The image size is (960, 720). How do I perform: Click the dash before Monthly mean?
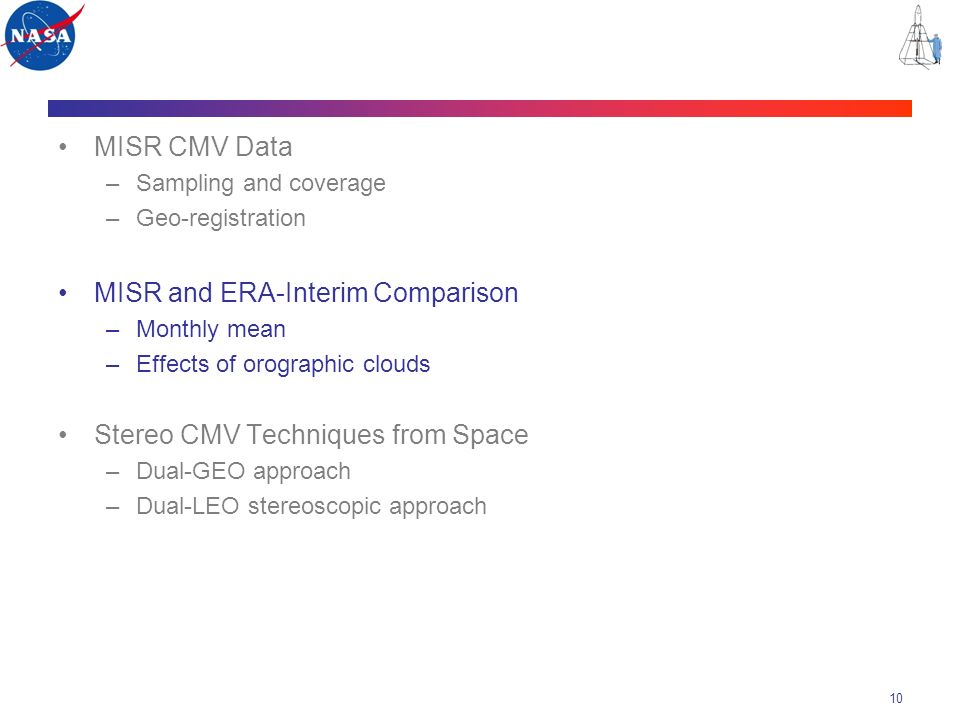pyautogui.click(x=112, y=331)
